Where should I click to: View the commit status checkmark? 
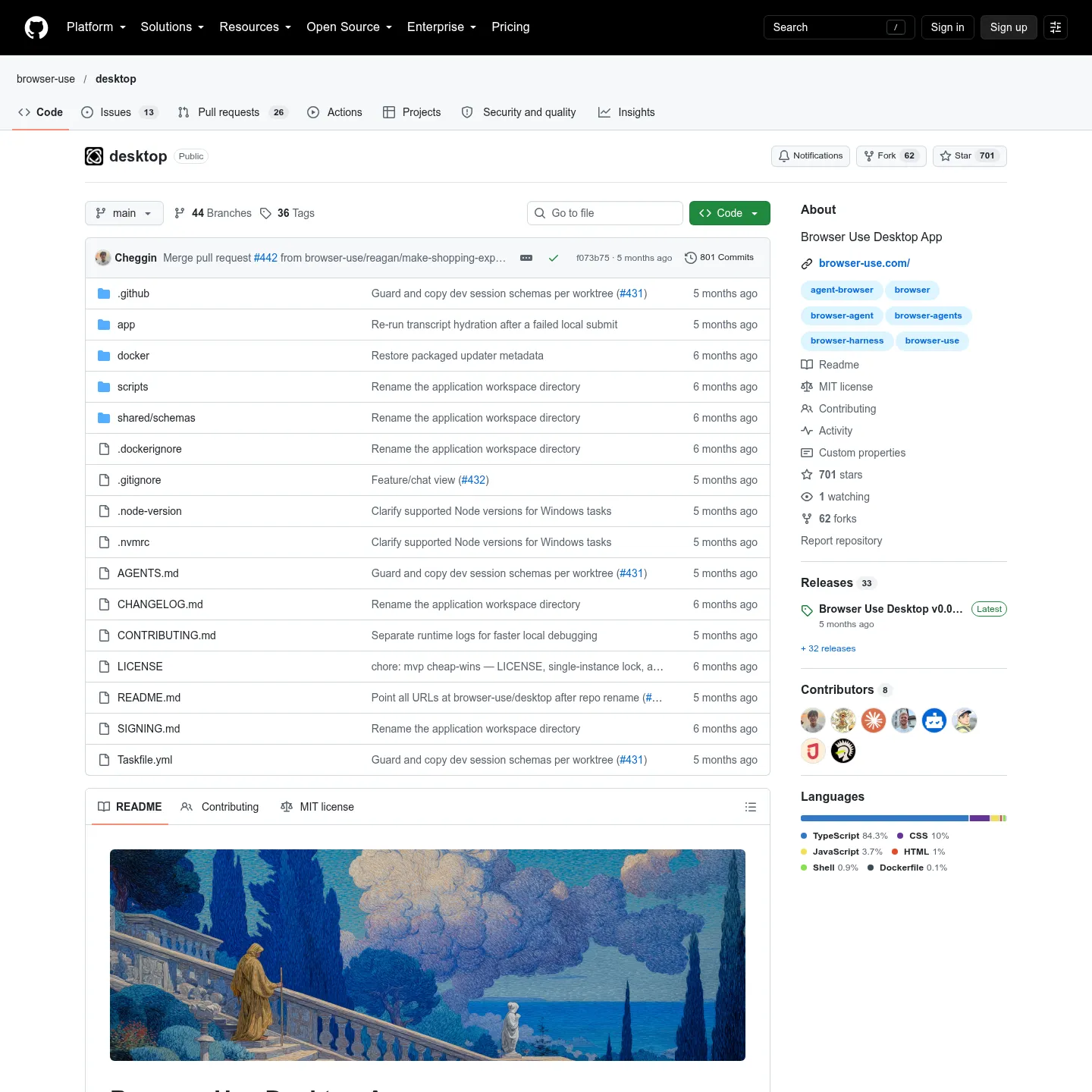click(554, 258)
